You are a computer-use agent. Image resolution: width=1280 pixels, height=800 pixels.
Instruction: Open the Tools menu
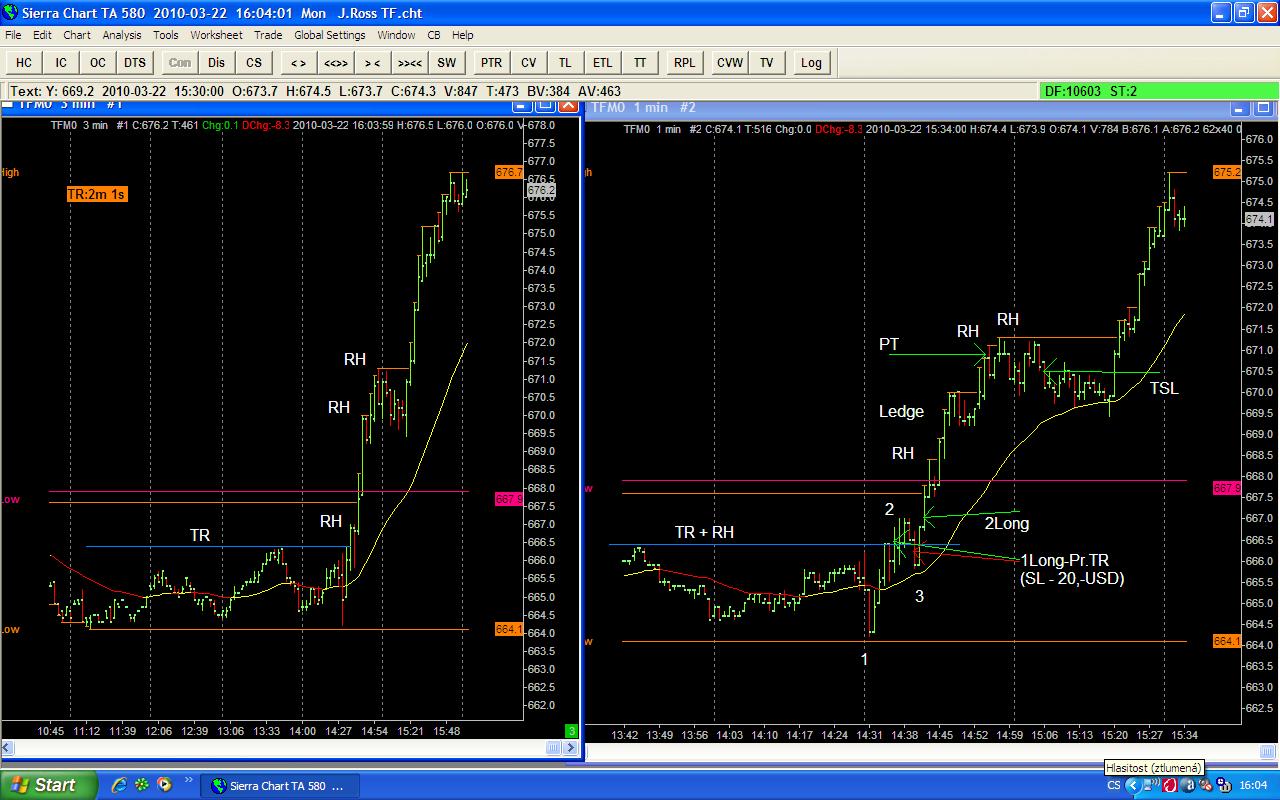pos(166,35)
